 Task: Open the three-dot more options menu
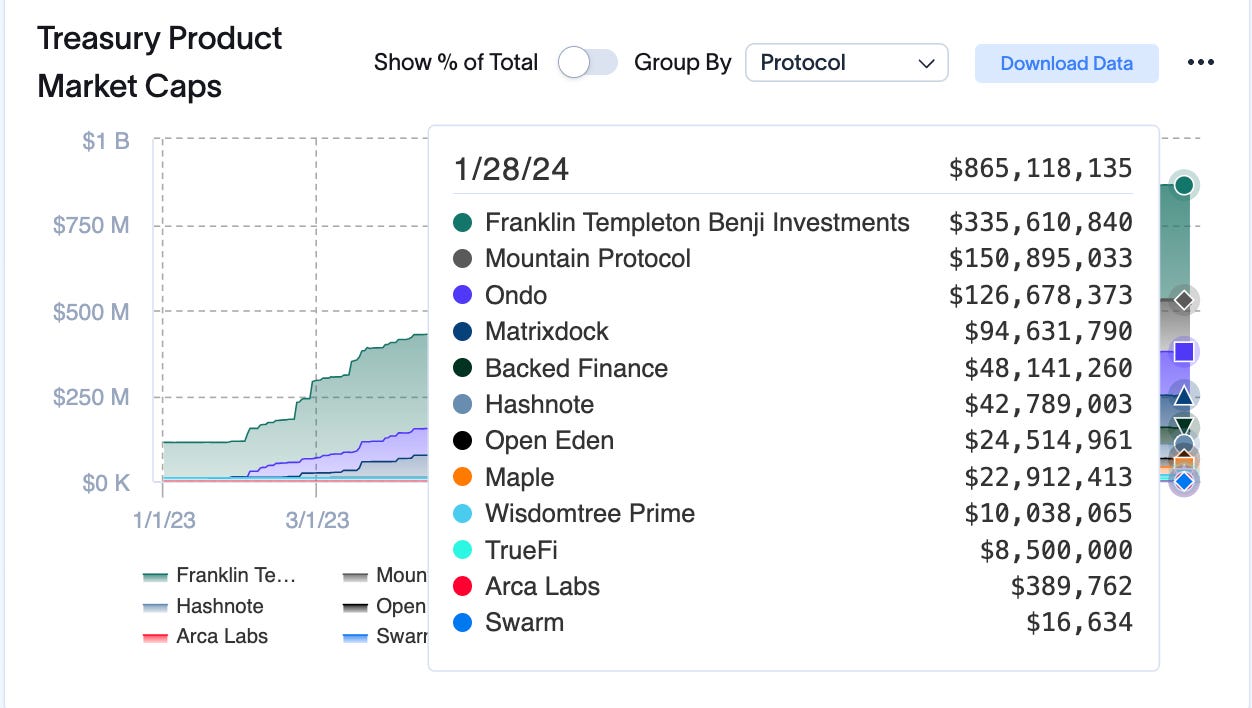[x=1200, y=62]
